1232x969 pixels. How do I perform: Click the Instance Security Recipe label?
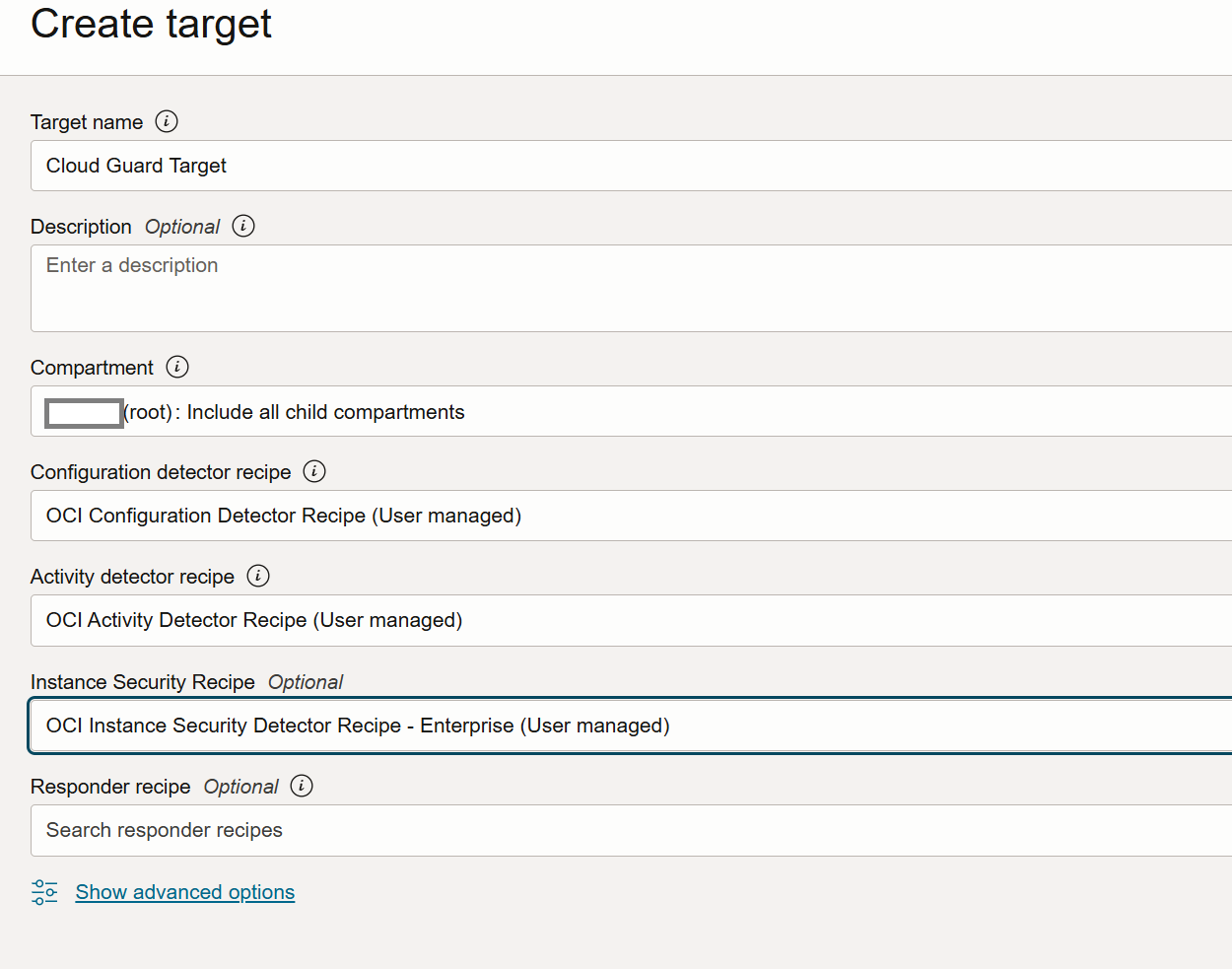tap(143, 682)
